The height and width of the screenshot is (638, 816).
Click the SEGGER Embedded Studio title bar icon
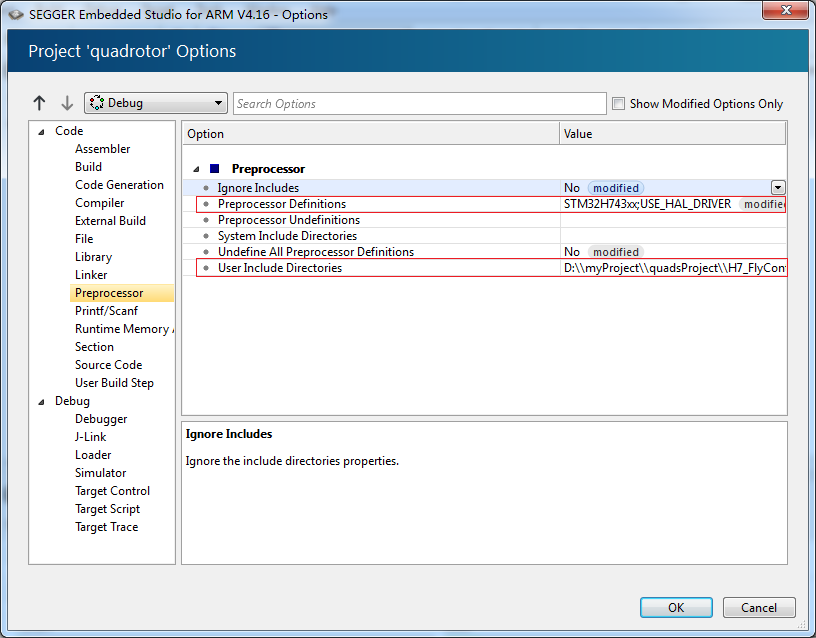(16, 15)
